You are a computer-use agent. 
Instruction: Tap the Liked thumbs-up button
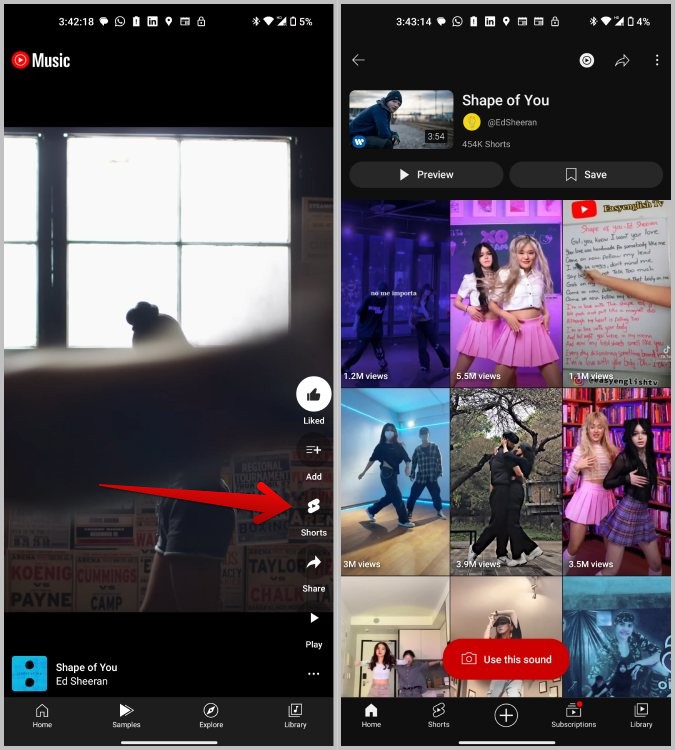click(x=313, y=394)
